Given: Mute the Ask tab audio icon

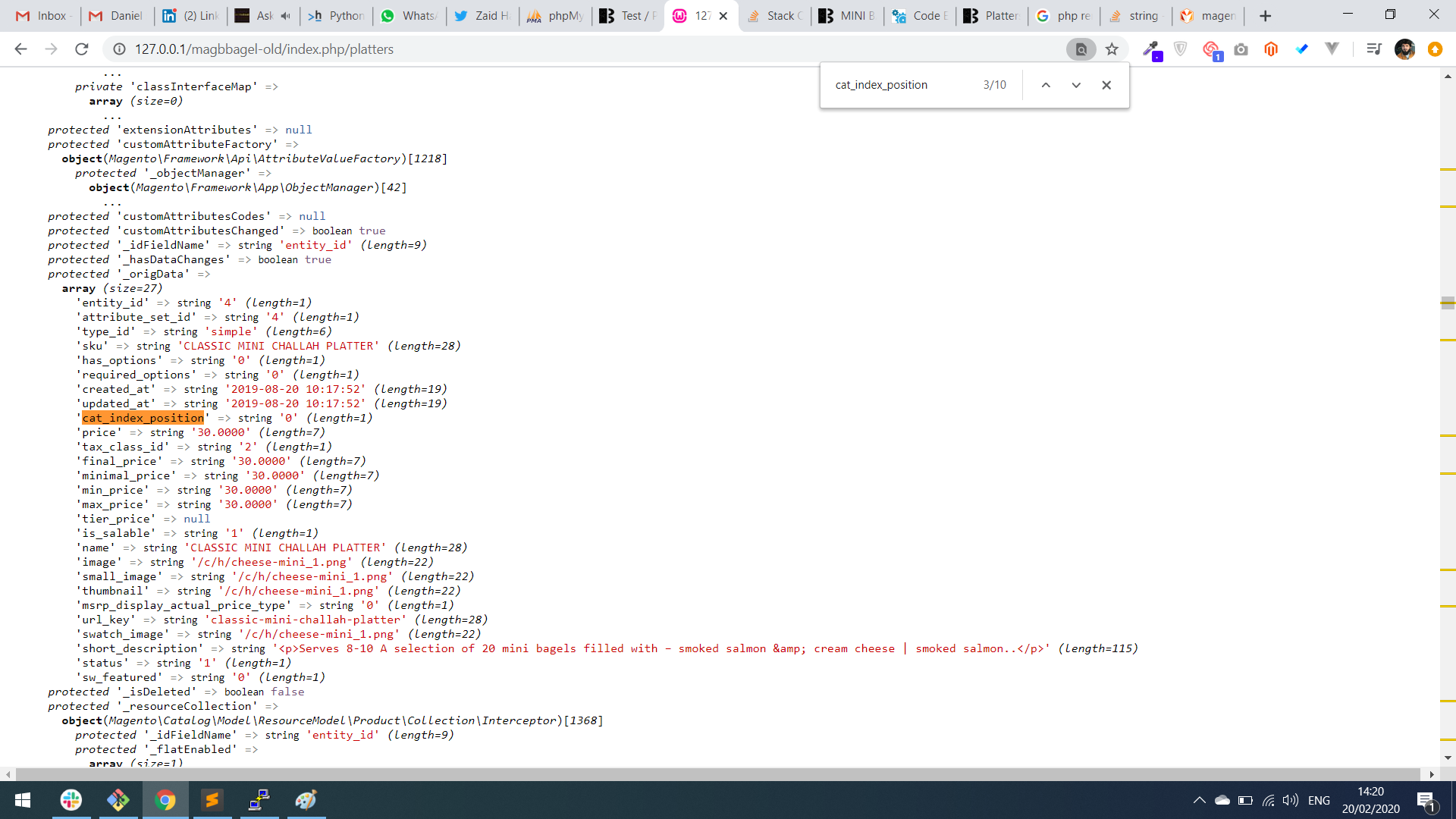Looking at the screenshot, I should [285, 15].
